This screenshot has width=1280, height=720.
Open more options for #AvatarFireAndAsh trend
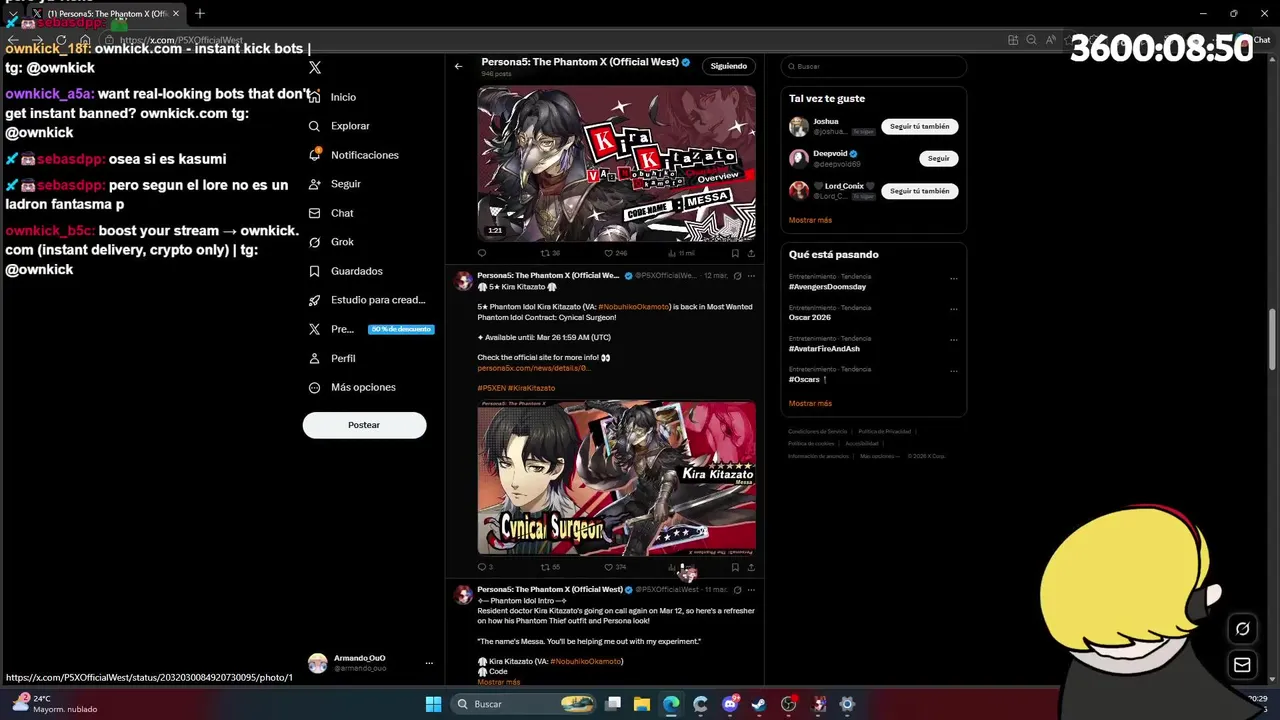point(953,341)
